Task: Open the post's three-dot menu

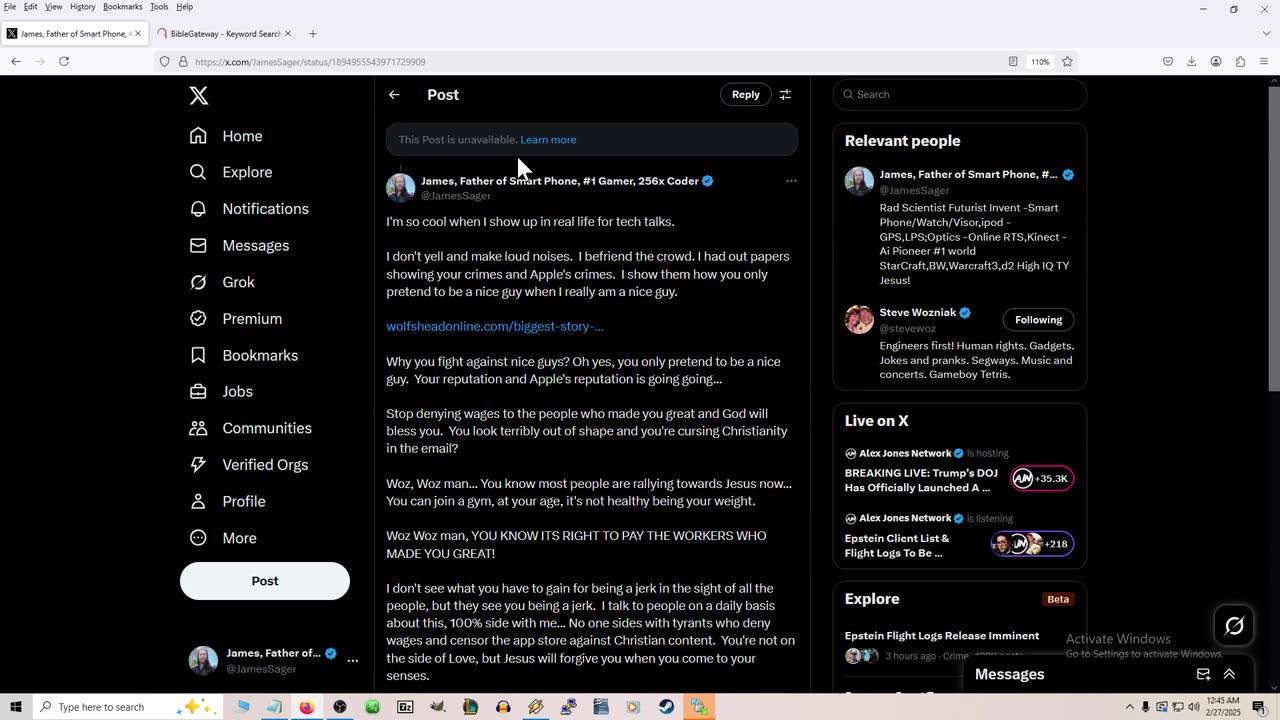Action: [x=791, y=181]
